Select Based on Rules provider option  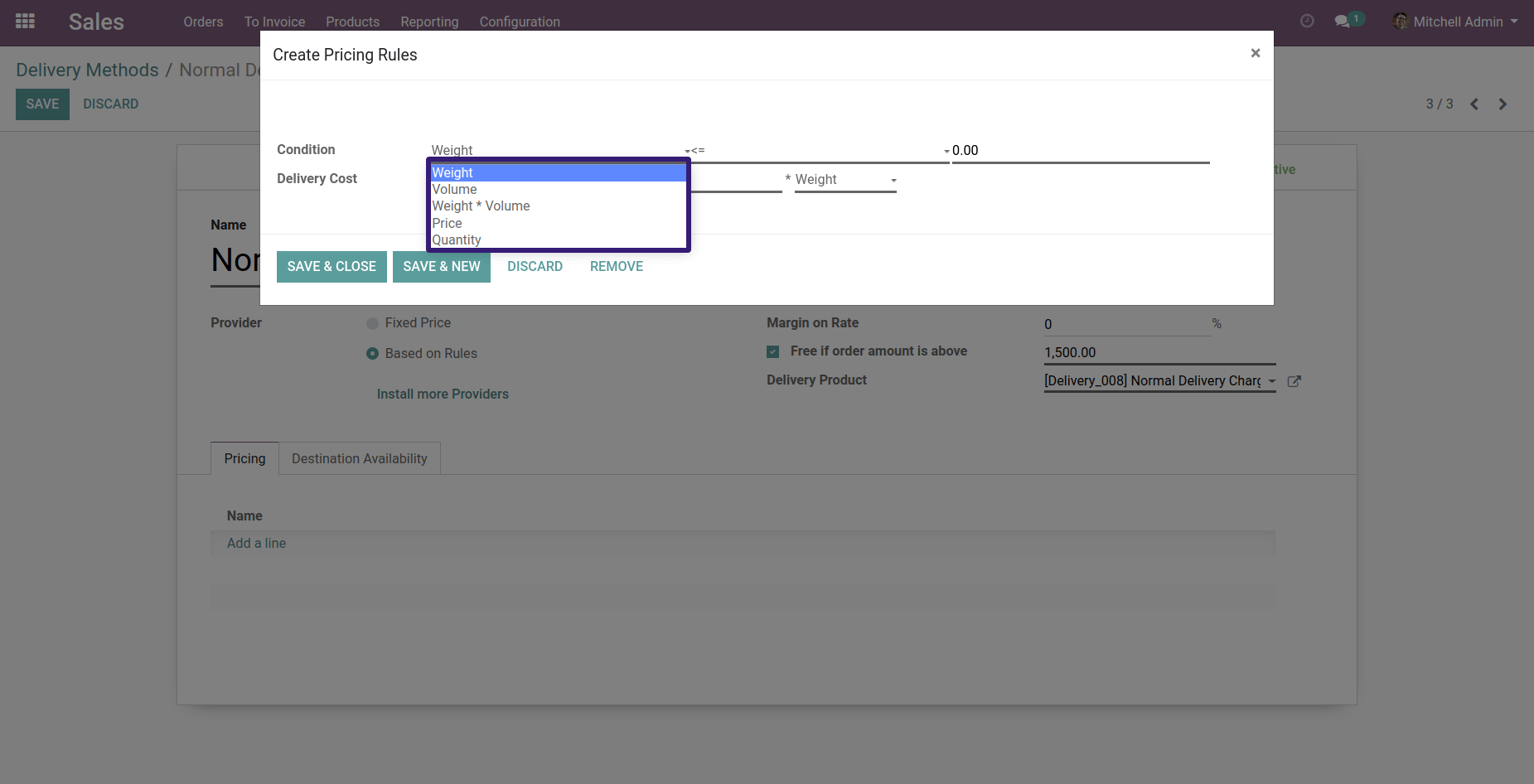click(373, 354)
